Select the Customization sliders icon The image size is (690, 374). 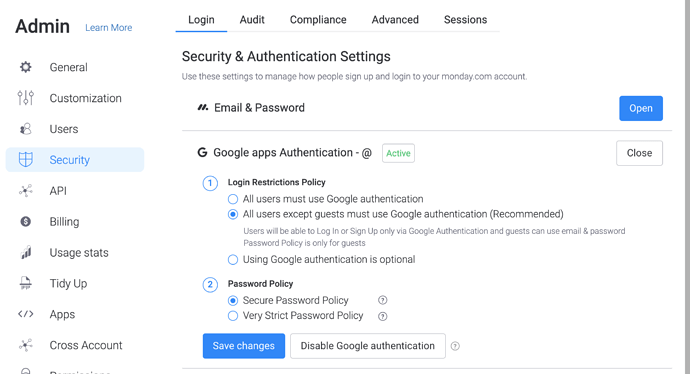click(26, 98)
